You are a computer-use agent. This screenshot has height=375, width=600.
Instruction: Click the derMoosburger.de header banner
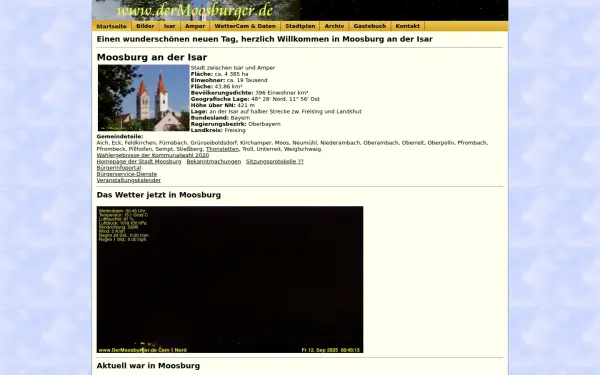point(300,10)
